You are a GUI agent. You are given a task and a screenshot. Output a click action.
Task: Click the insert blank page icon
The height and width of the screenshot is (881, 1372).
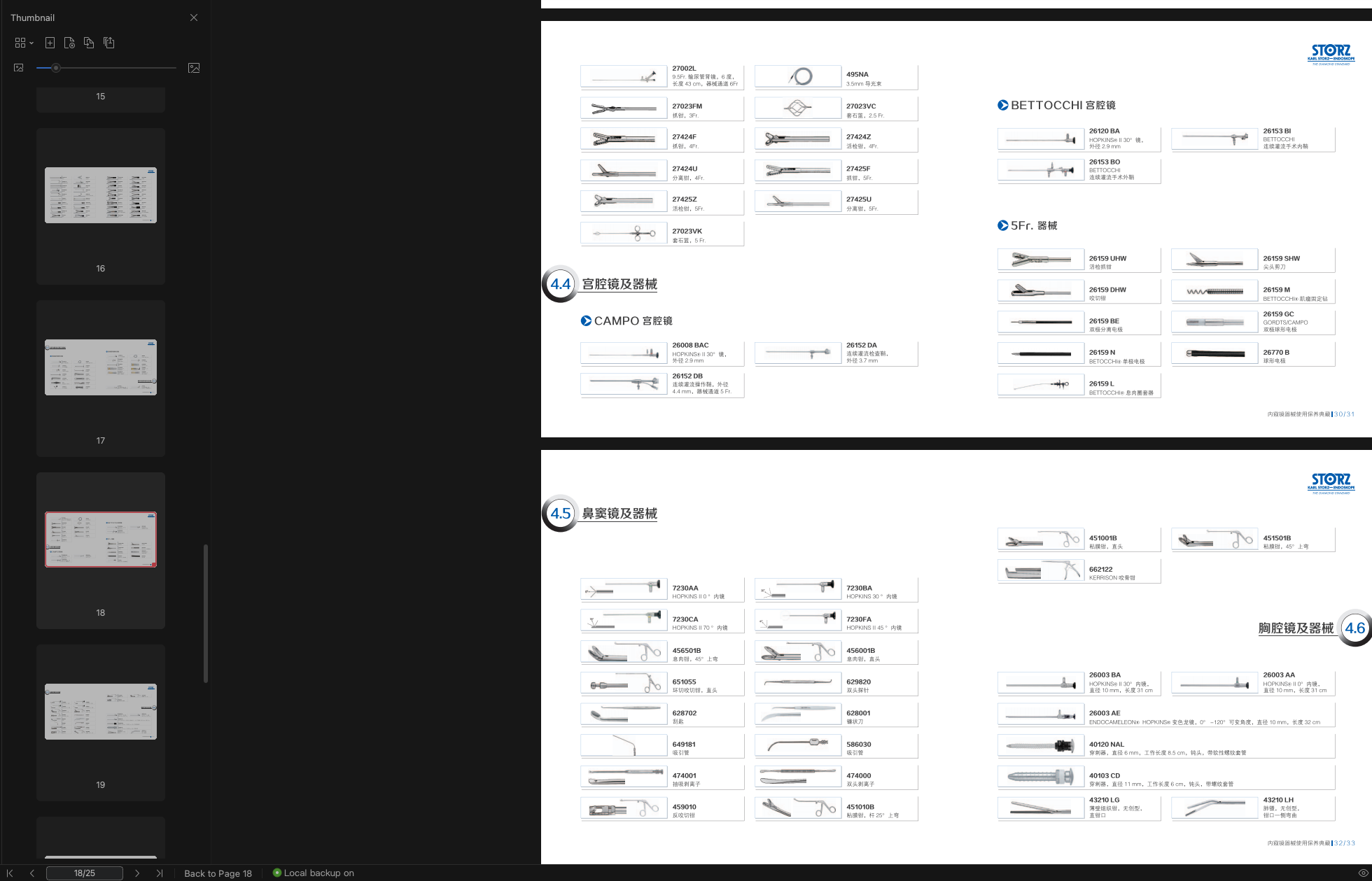pyautogui.click(x=50, y=43)
